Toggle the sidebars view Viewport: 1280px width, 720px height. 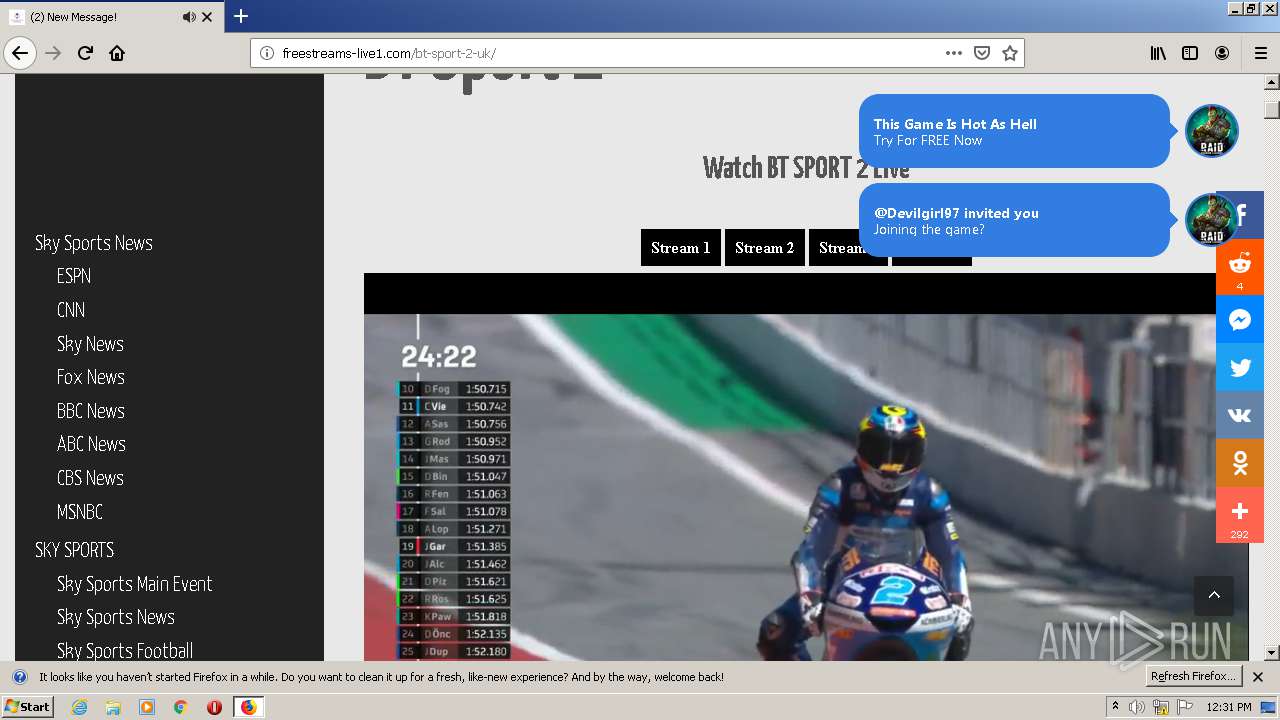tap(1190, 53)
